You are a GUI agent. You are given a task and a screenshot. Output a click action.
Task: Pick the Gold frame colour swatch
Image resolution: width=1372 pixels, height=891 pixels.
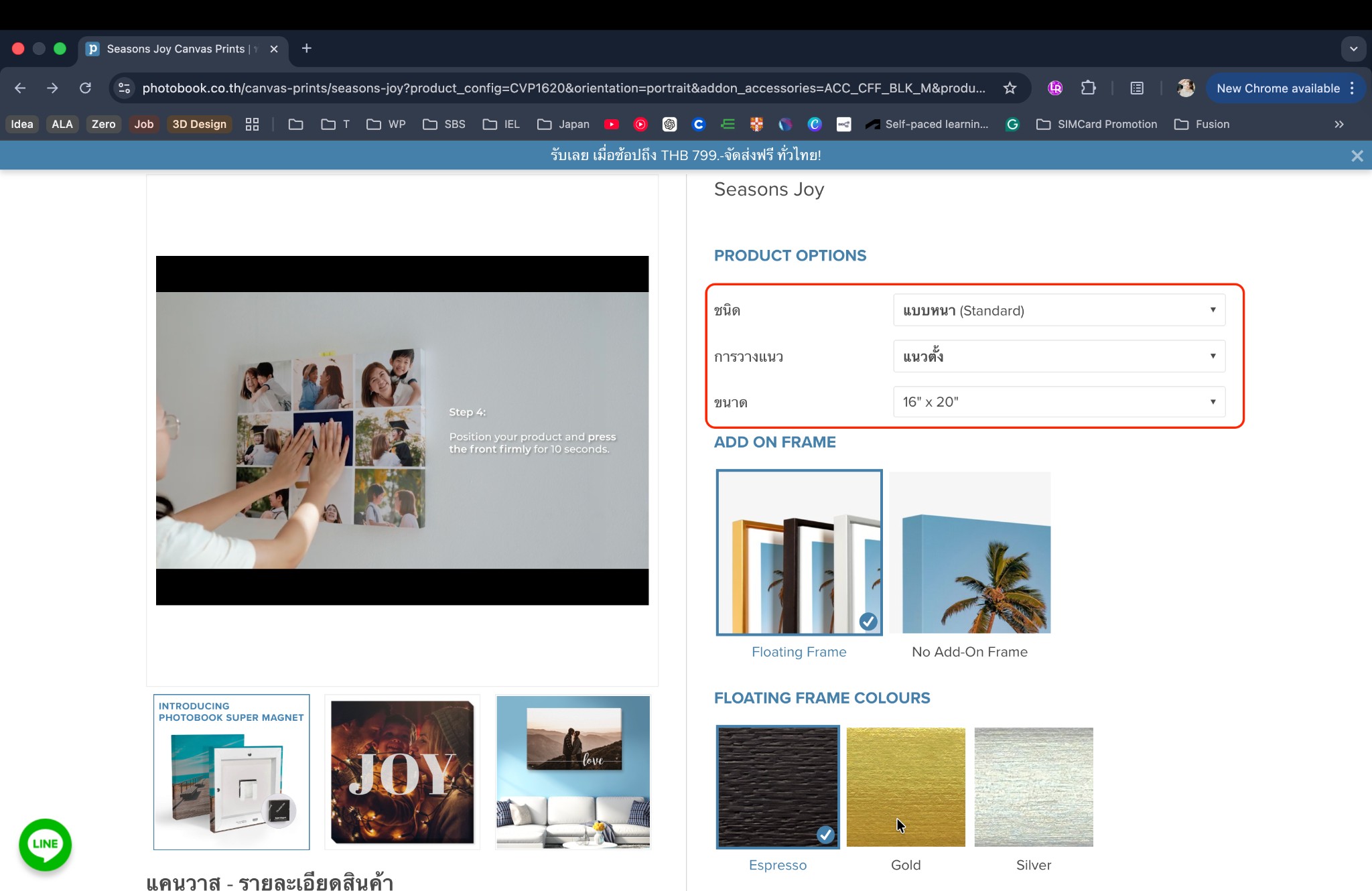905,786
